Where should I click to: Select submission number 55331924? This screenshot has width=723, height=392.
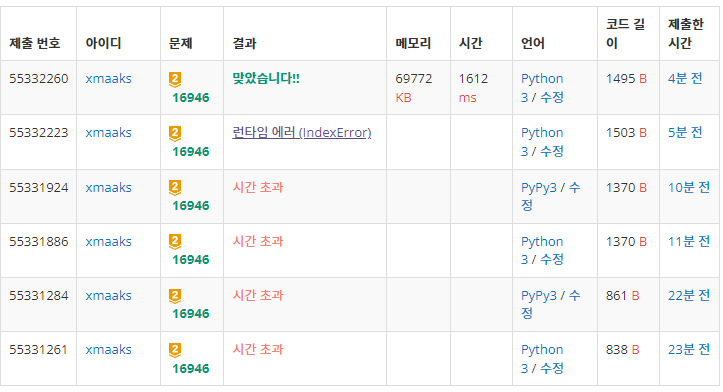(39, 188)
